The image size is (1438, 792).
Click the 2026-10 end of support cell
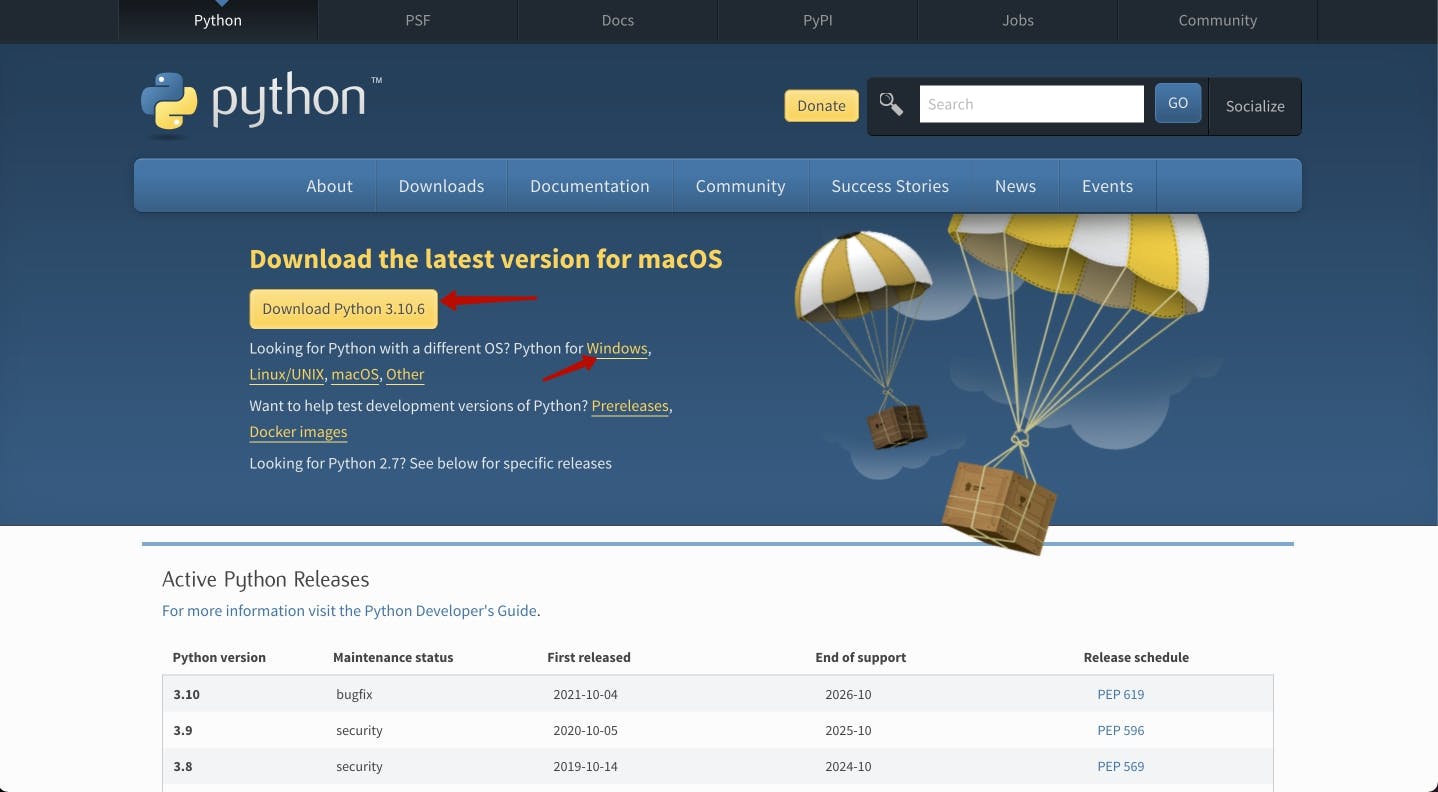(x=848, y=694)
